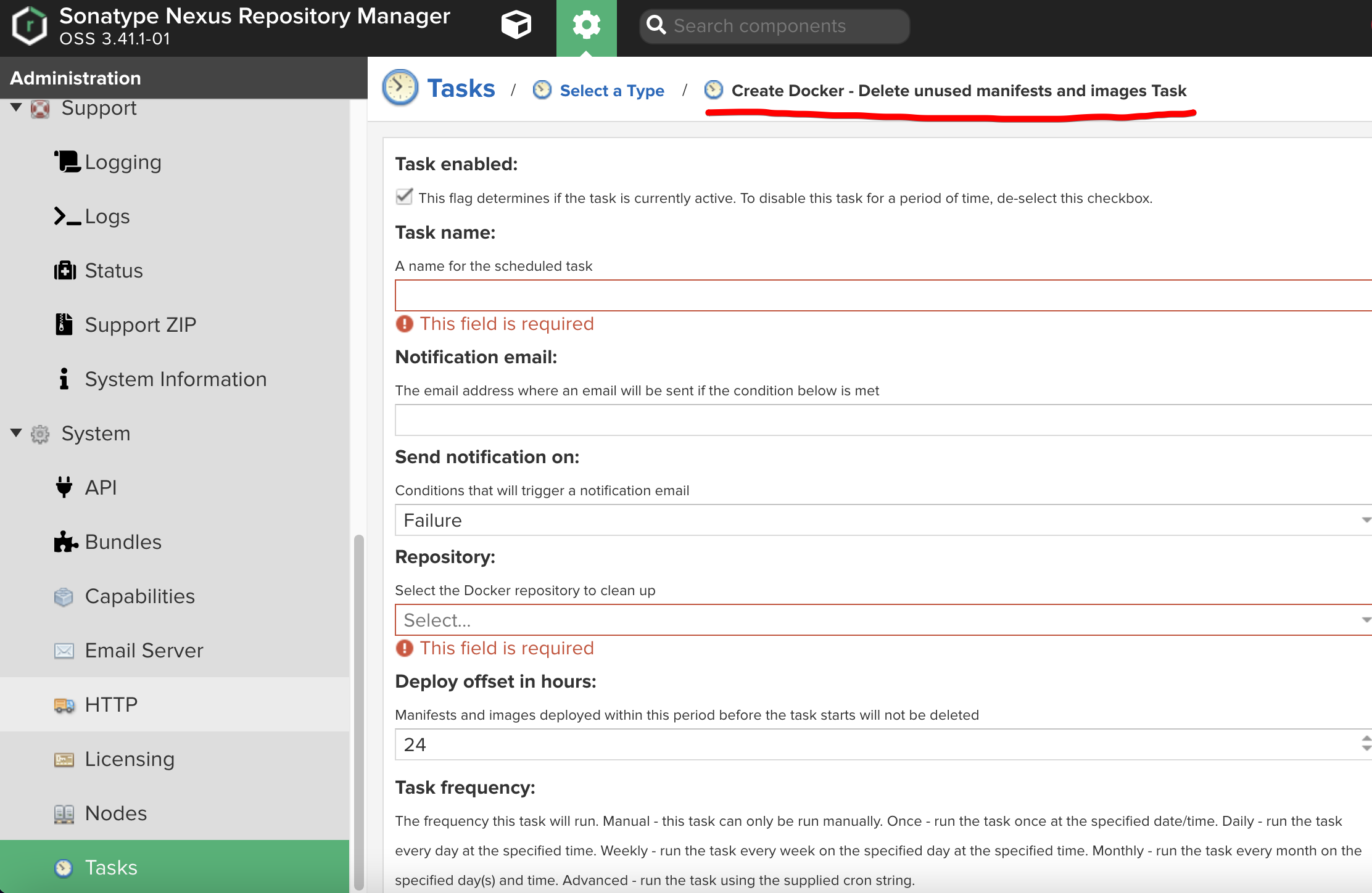The width and height of the screenshot is (1372, 893).
Task: Click the Capabilities box icon
Action: tap(64, 596)
